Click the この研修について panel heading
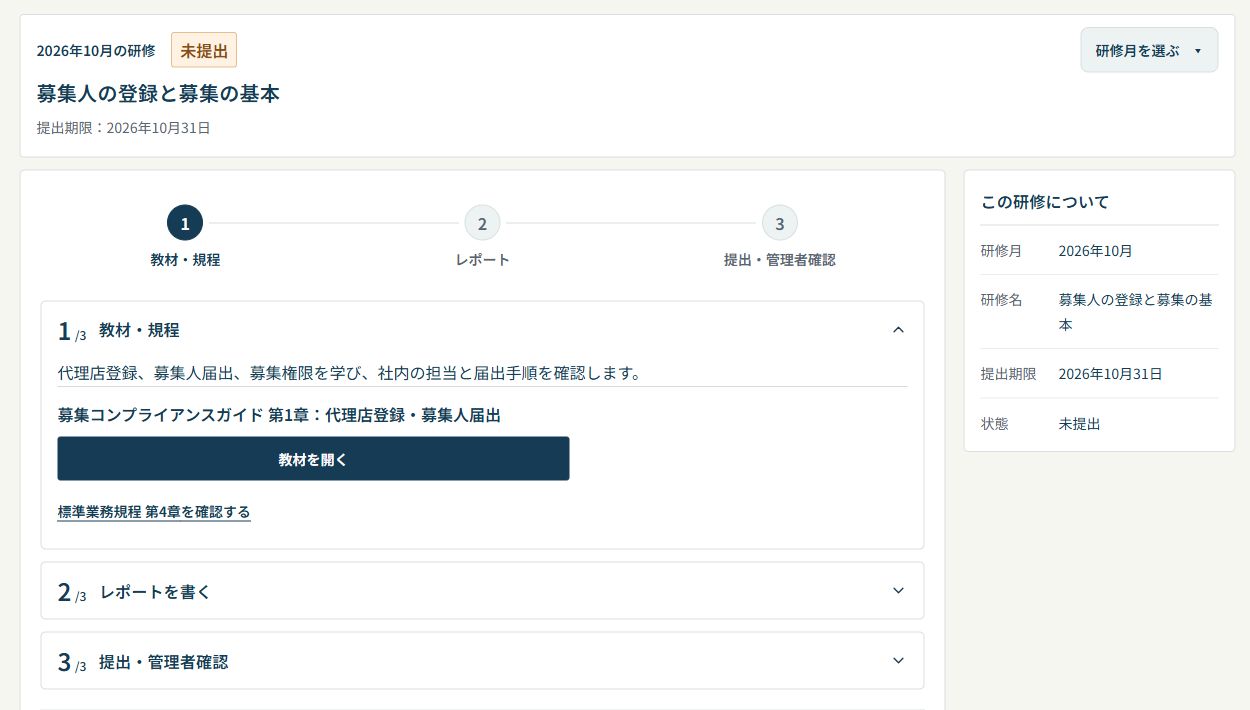The width and height of the screenshot is (1250, 710). (1045, 202)
